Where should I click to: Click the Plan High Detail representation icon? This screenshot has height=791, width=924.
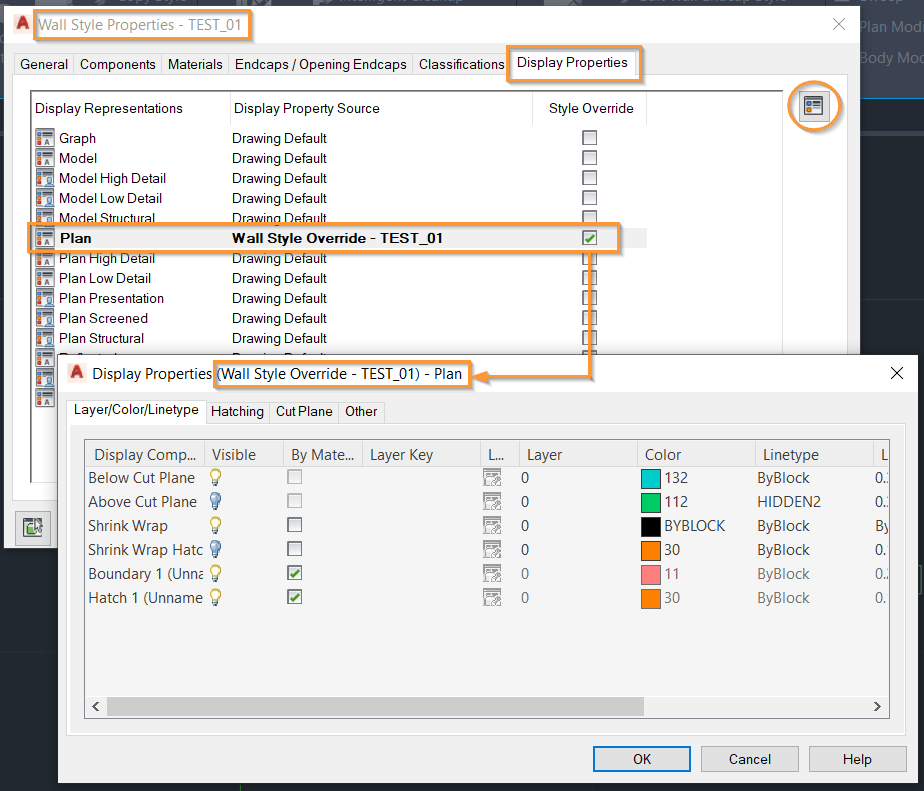(47, 258)
